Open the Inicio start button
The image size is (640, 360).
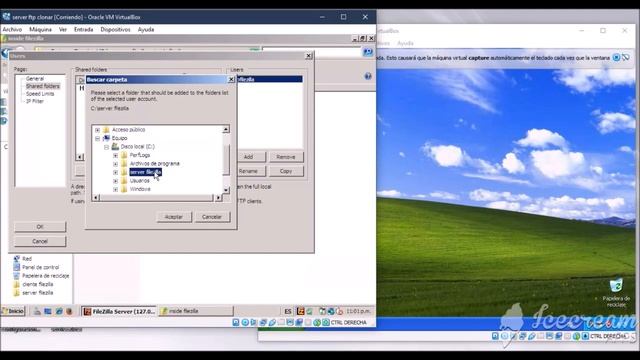point(13,311)
